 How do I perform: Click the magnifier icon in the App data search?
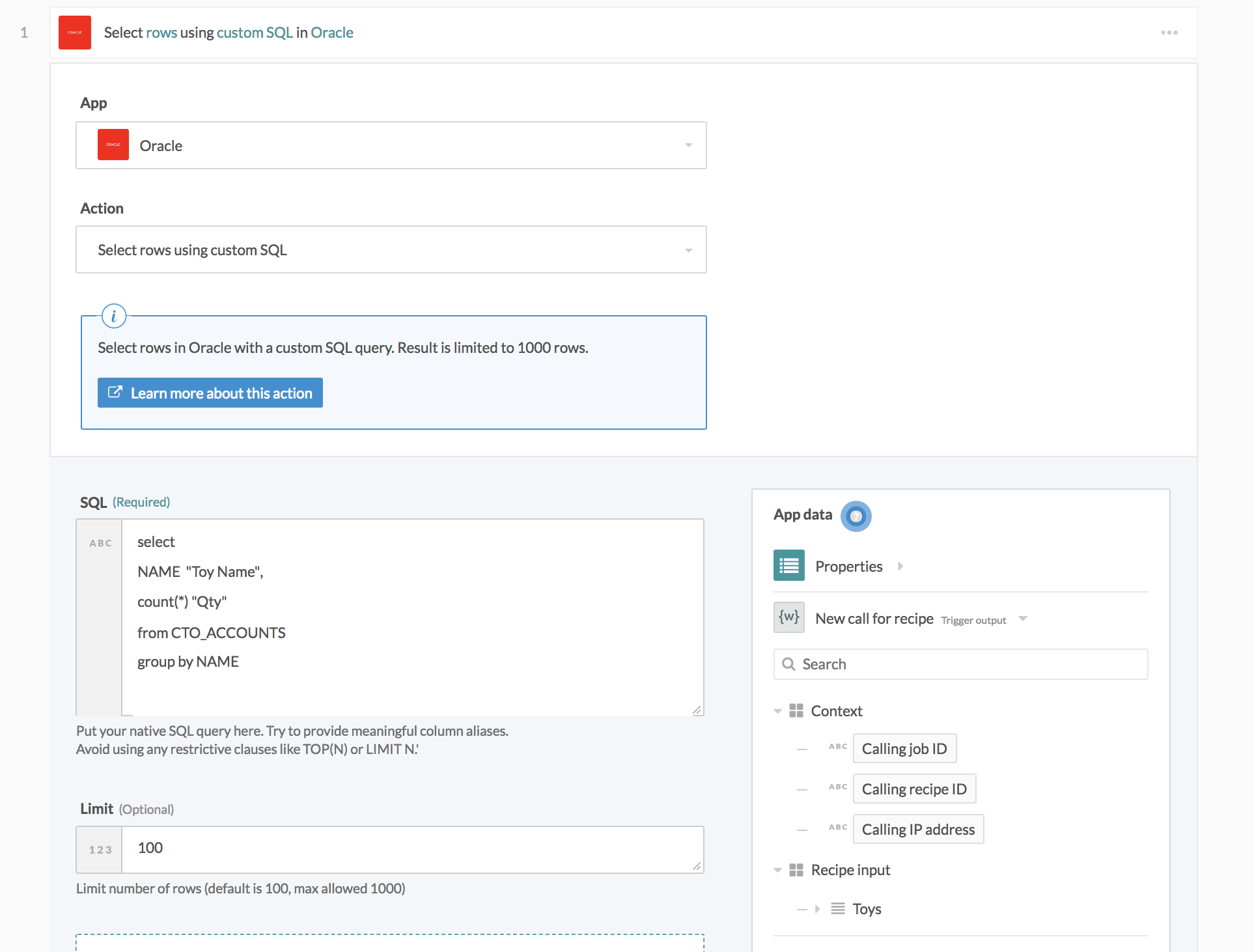coord(788,664)
